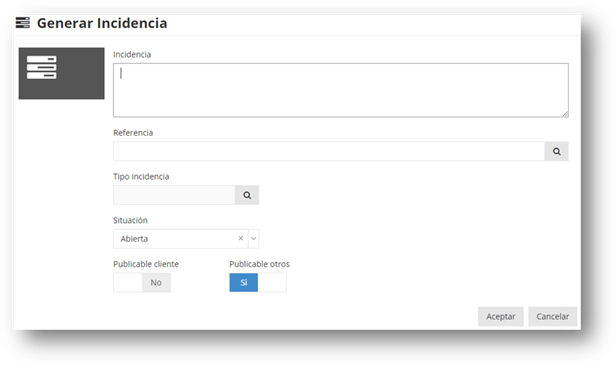Click the resize grip of Incidencia textarea

pos(565,114)
